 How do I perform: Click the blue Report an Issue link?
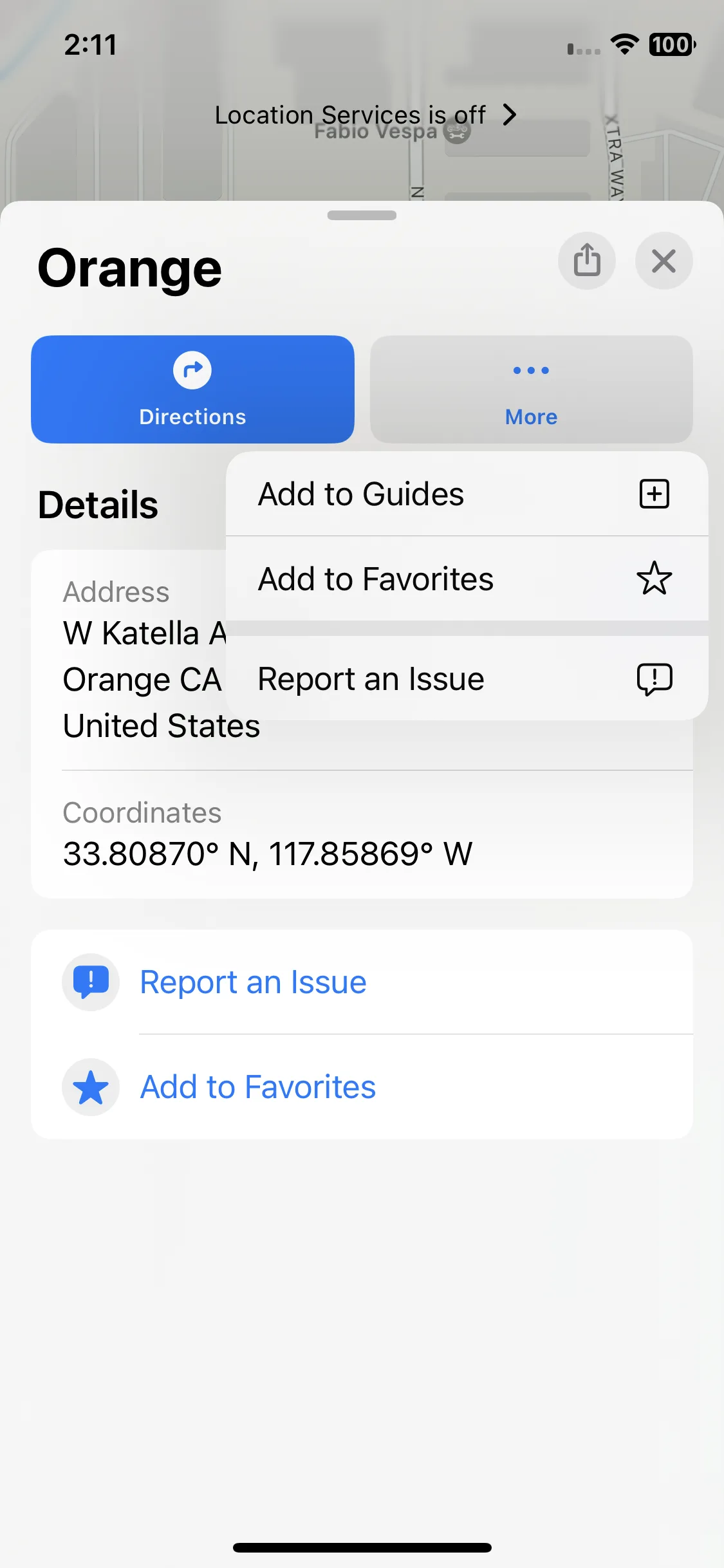[x=253, y=982]
